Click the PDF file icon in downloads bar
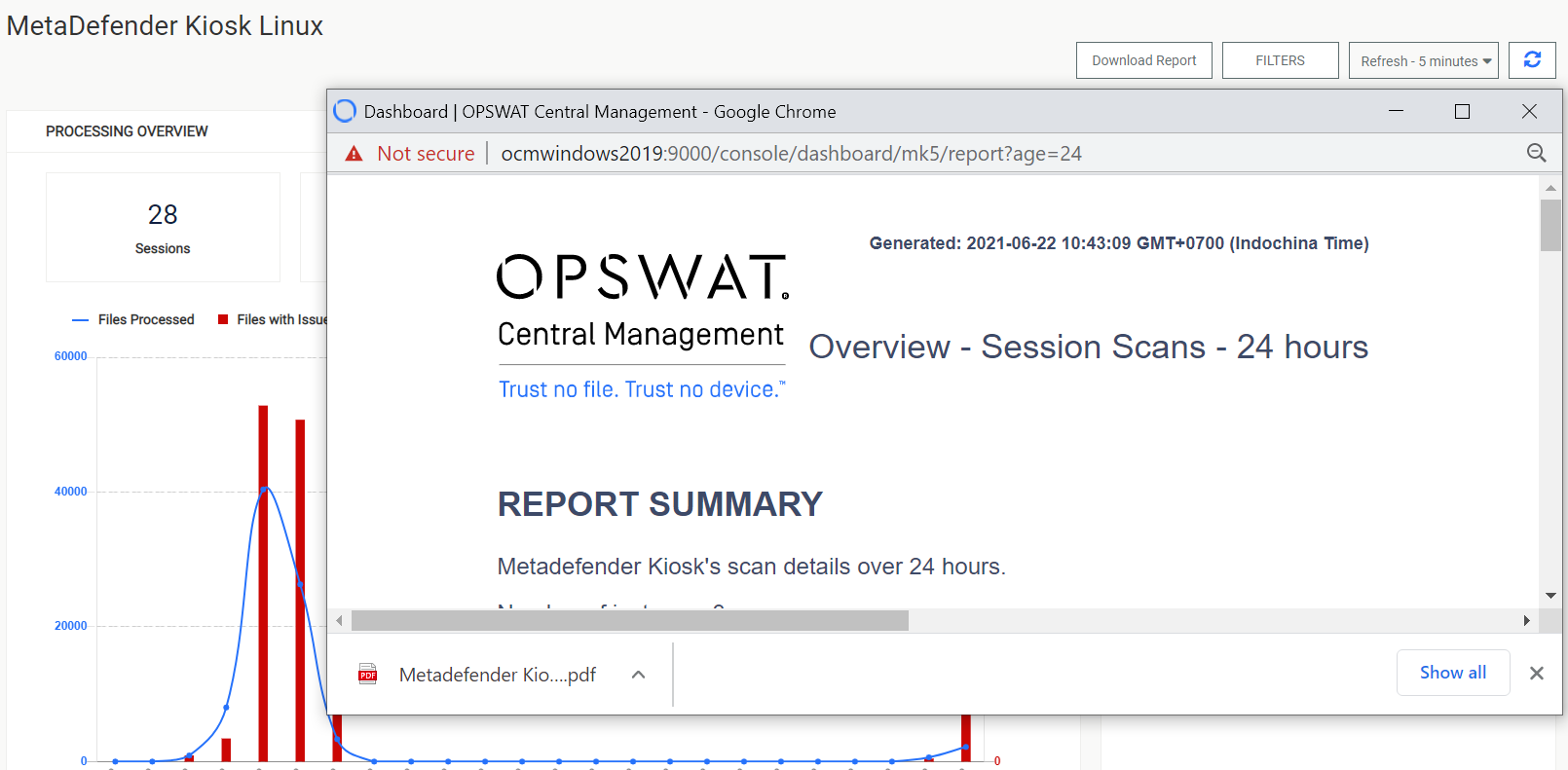The width and height of the screenshot is (1568, 770). 367,674
